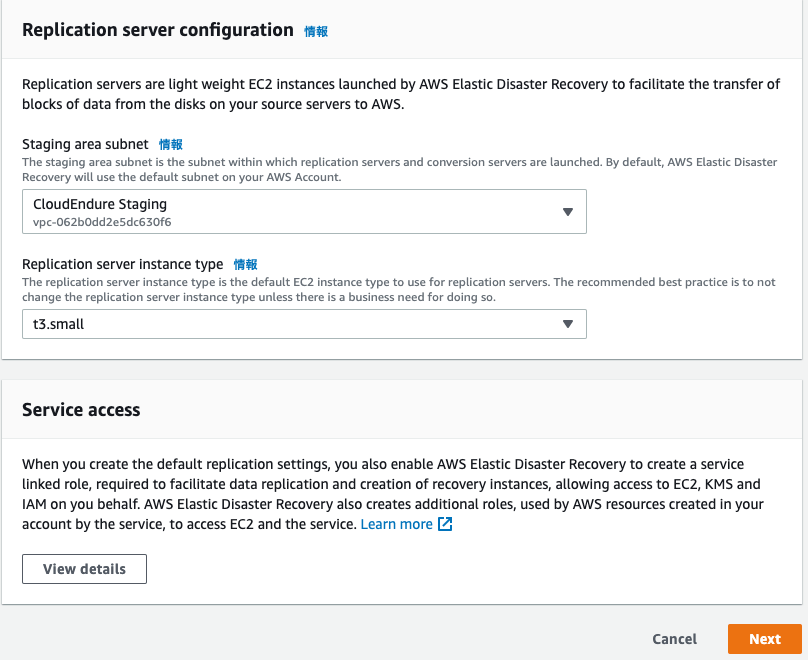The image size is (808, 660).
Task: Cancel the replication settings wizard
Action: click(x=674, y=639)
